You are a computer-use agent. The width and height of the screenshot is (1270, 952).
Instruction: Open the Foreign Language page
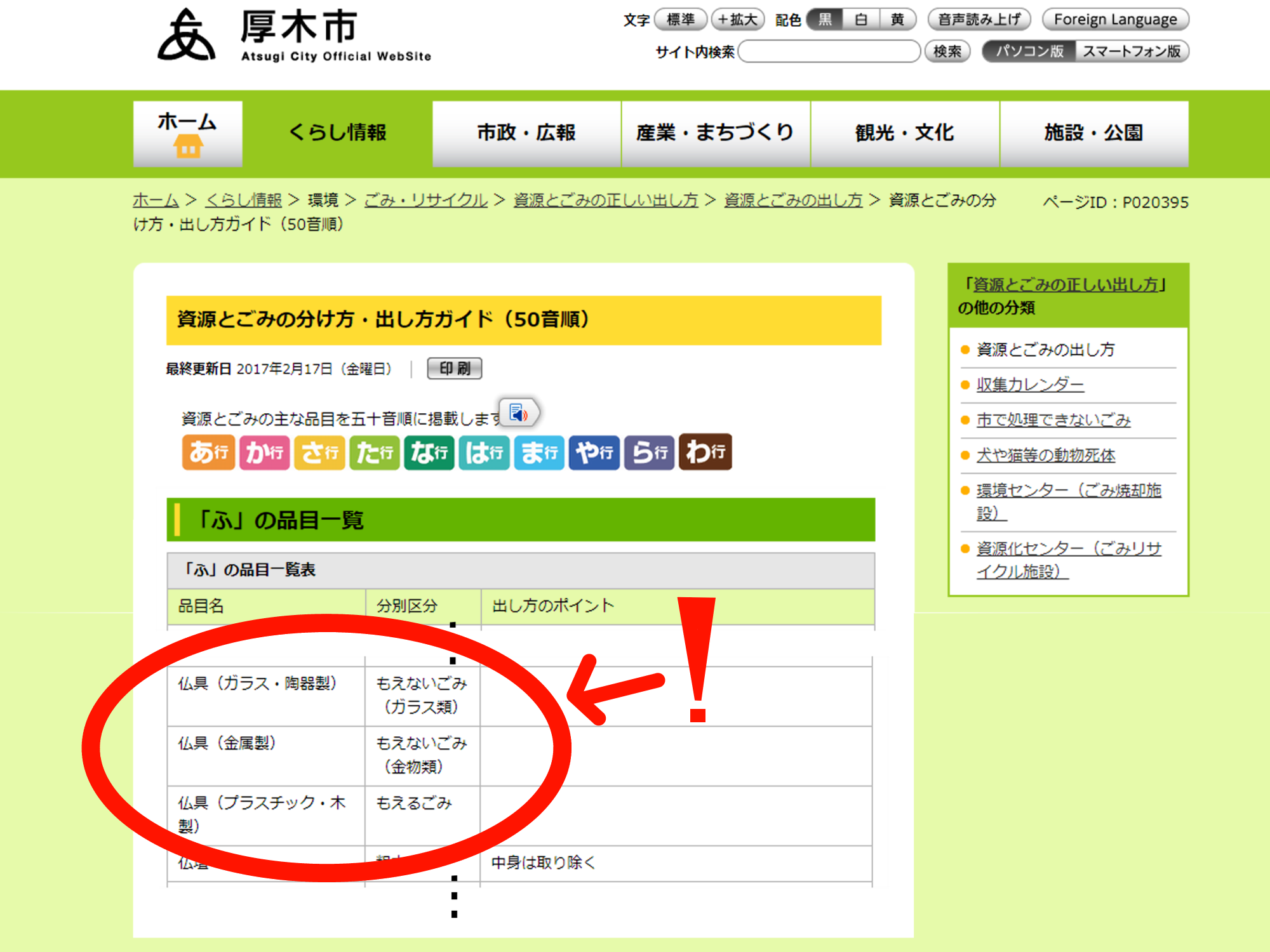1116,20
